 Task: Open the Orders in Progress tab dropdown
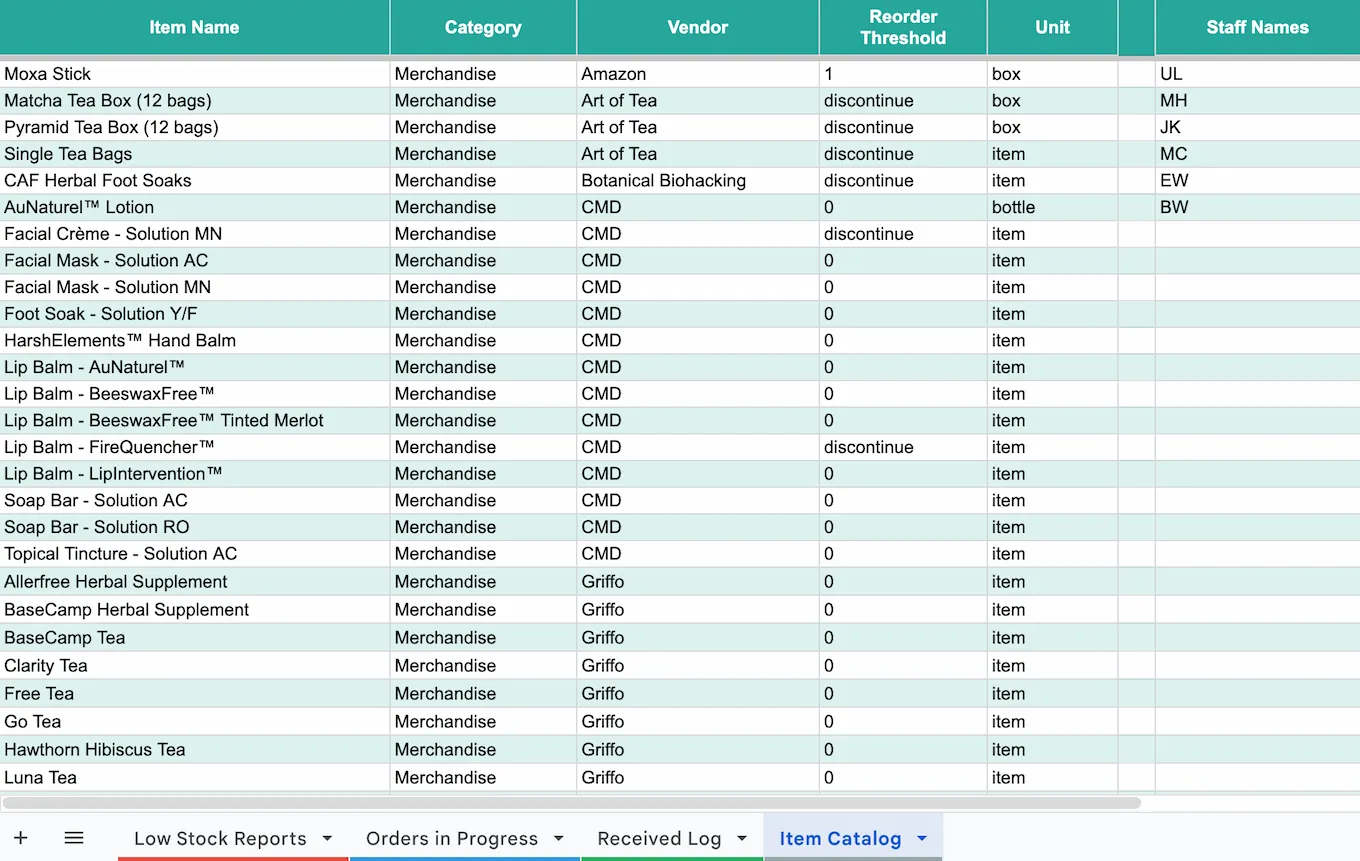(559, 839)
